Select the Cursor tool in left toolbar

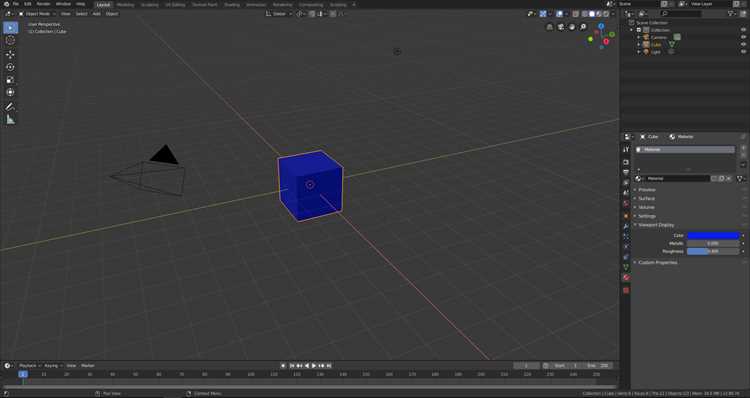10,41
